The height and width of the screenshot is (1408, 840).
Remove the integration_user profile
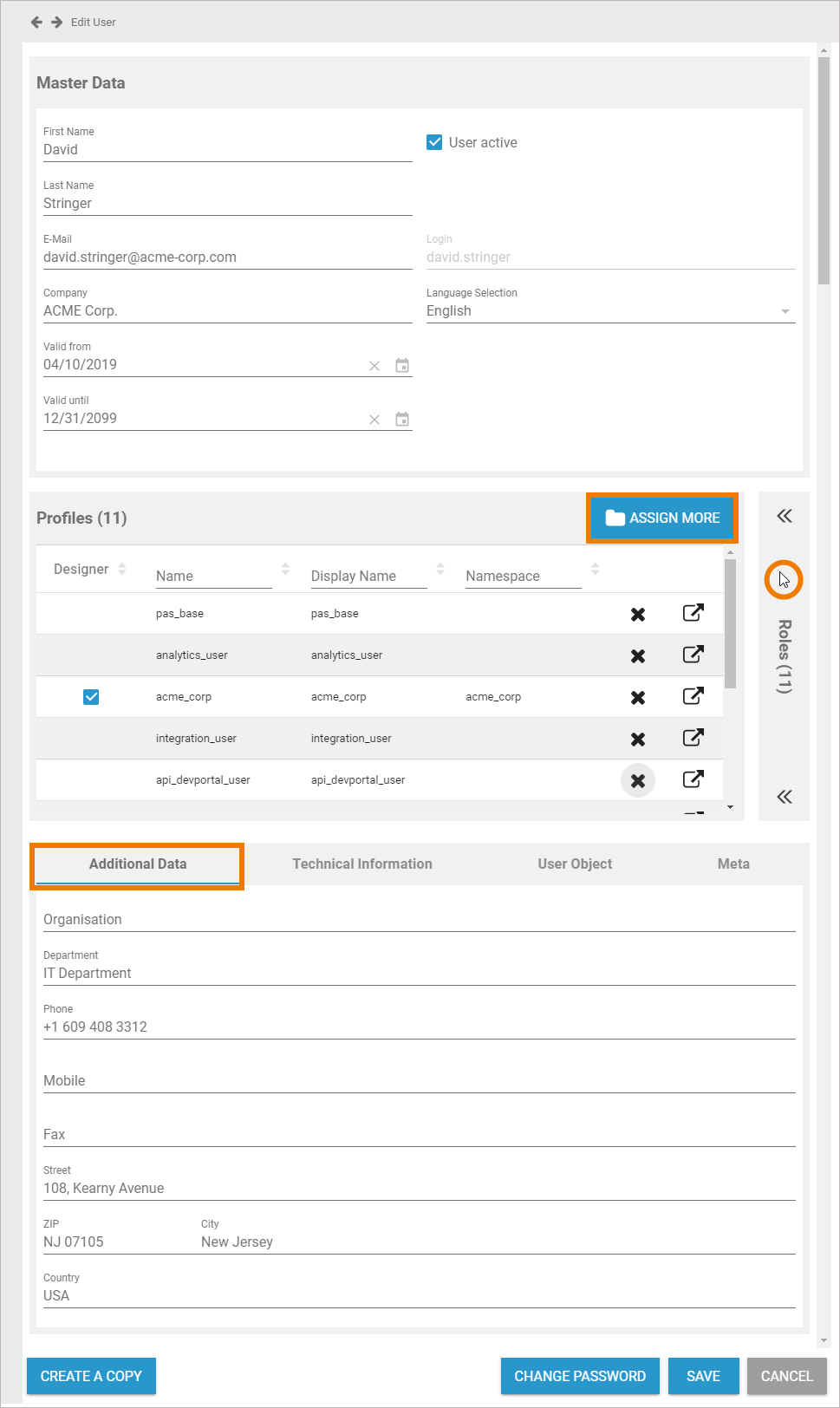click(637, 739)
